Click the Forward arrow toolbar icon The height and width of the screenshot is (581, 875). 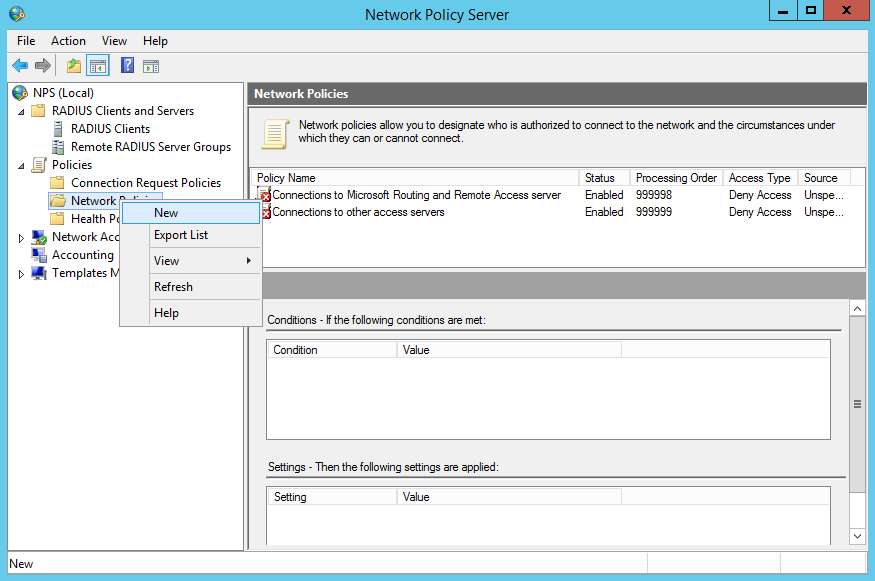point(43,66)
